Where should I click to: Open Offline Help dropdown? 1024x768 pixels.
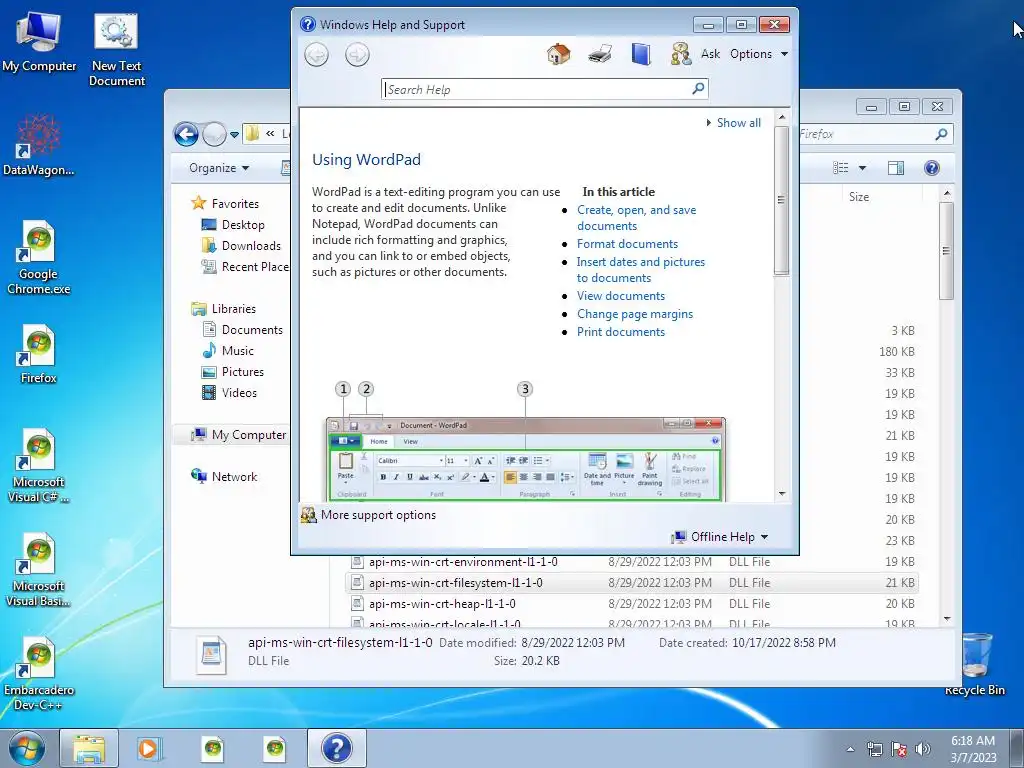720,537
